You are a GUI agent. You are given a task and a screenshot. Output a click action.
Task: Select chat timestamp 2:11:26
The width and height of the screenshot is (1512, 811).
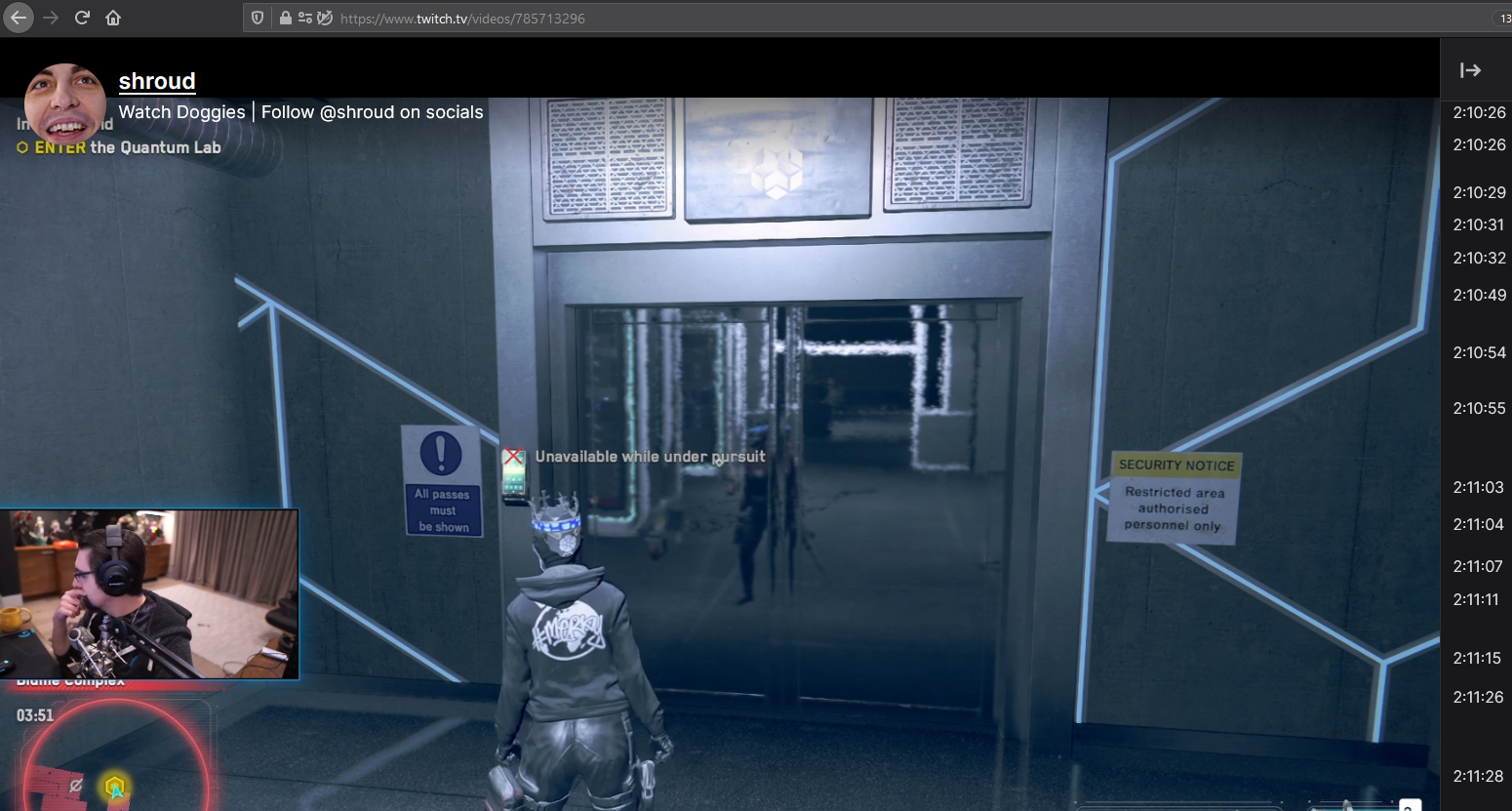(x=1478, y=697)
